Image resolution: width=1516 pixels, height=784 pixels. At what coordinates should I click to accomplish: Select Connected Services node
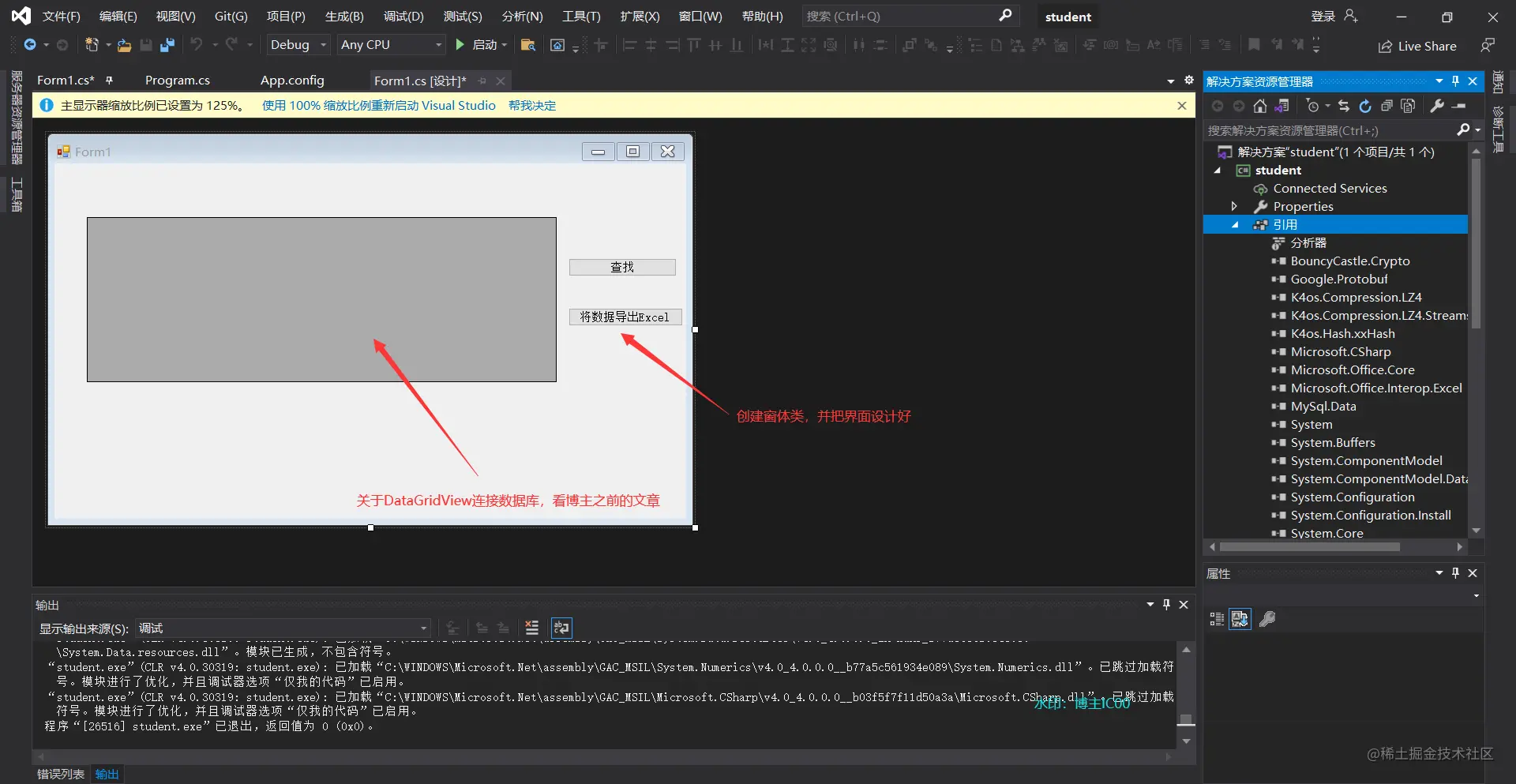(1330, 189)
